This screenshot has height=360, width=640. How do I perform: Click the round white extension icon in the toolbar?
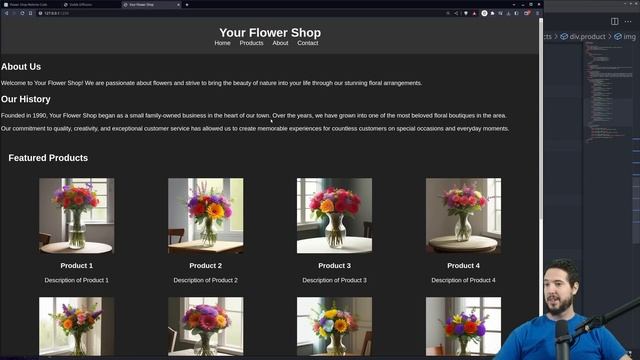click(x=484, y=13)
